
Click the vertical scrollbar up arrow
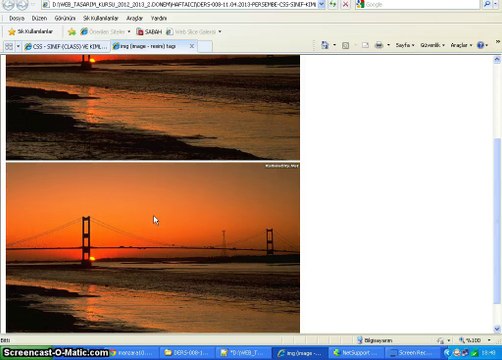(497, 60)
